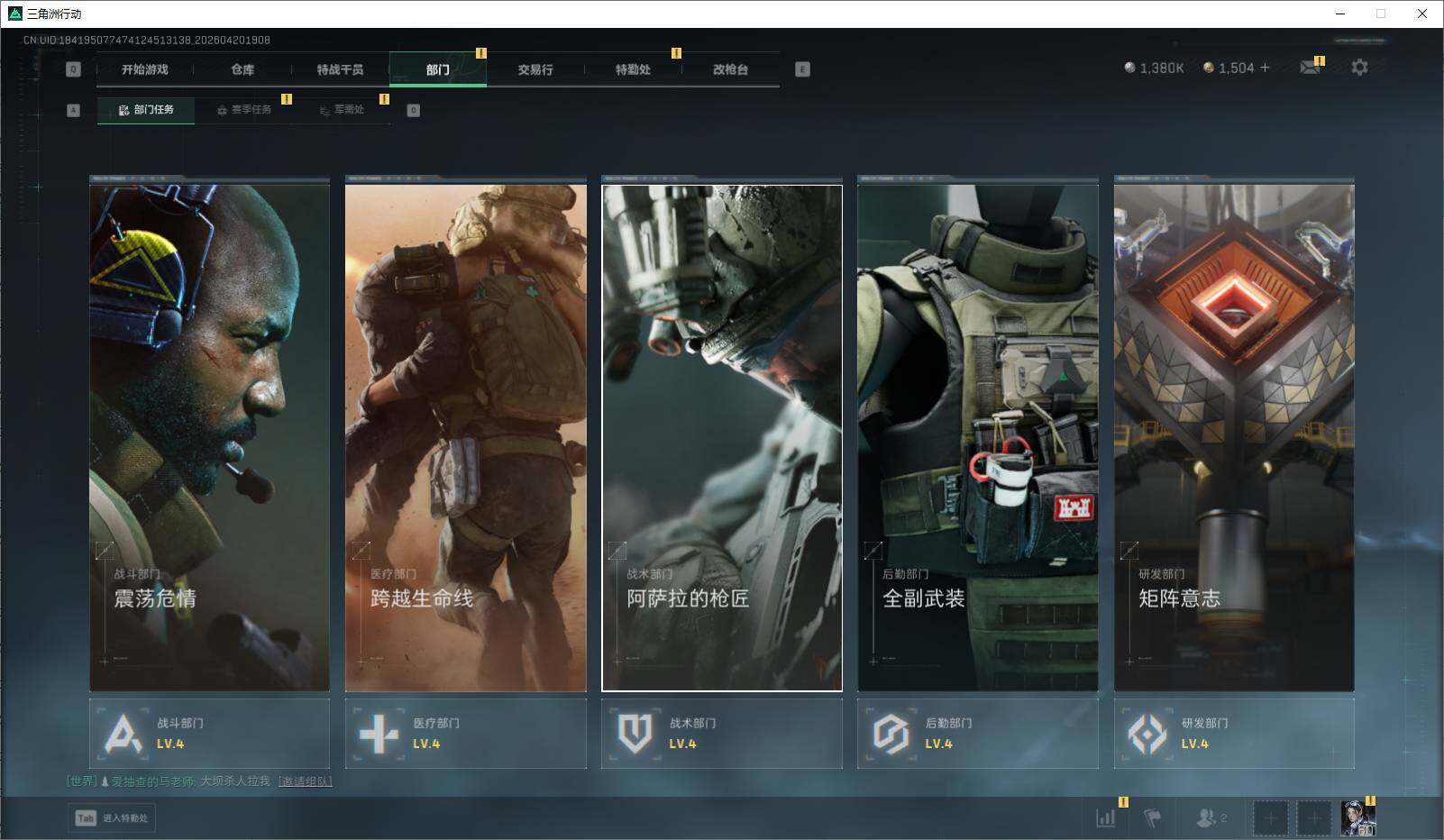Go to the 交易行 tab
The height and width of the screenshot is (840, 1444).
tap(535, 69)
